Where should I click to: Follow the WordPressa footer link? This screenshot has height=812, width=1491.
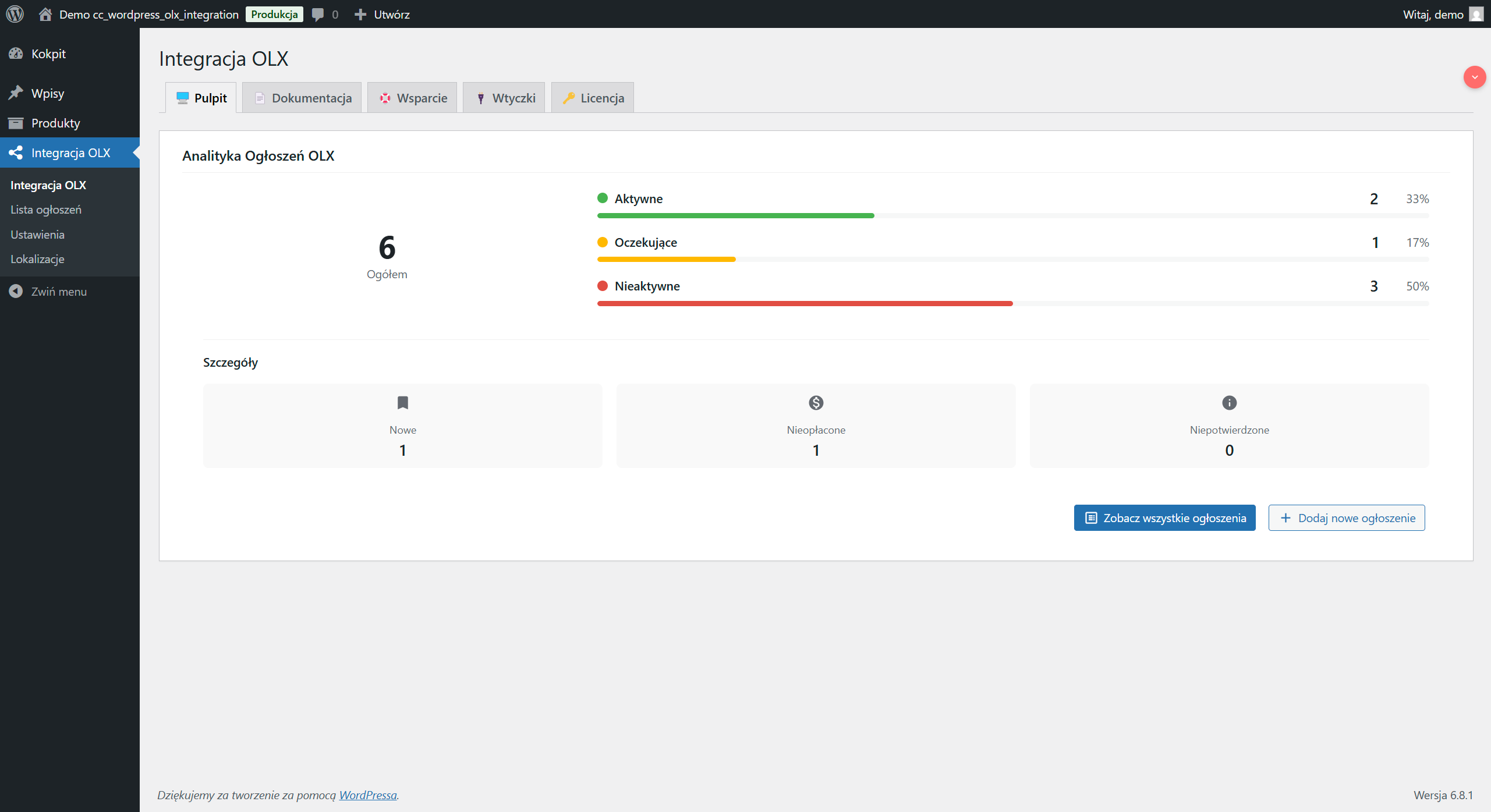point(368,795)
